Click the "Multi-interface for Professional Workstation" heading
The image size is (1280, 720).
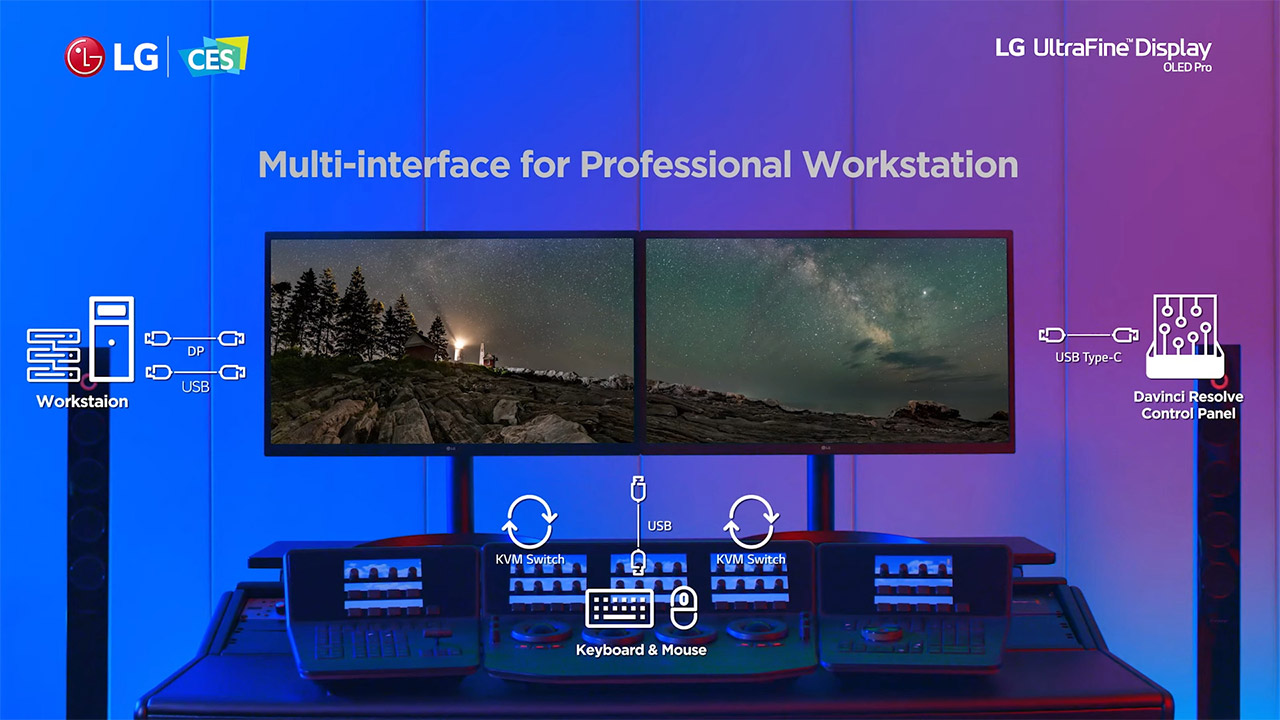pos(638,164)
